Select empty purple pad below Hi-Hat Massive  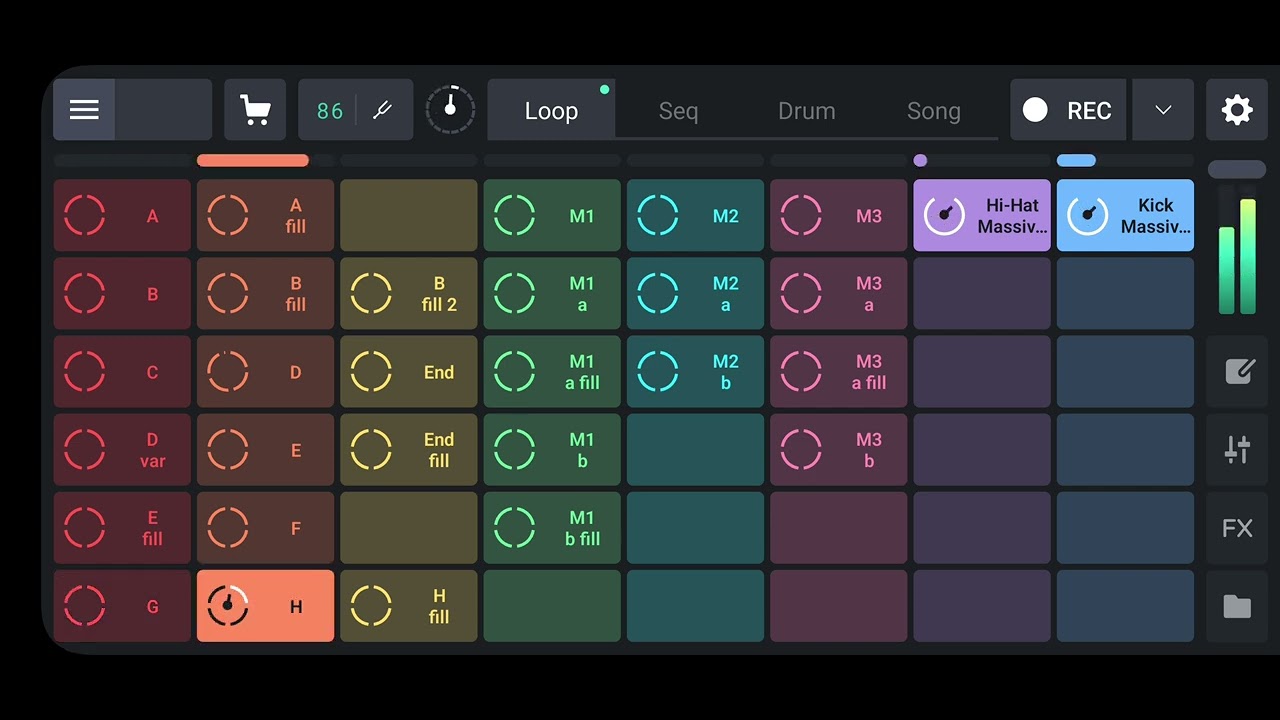pos(982,293)
